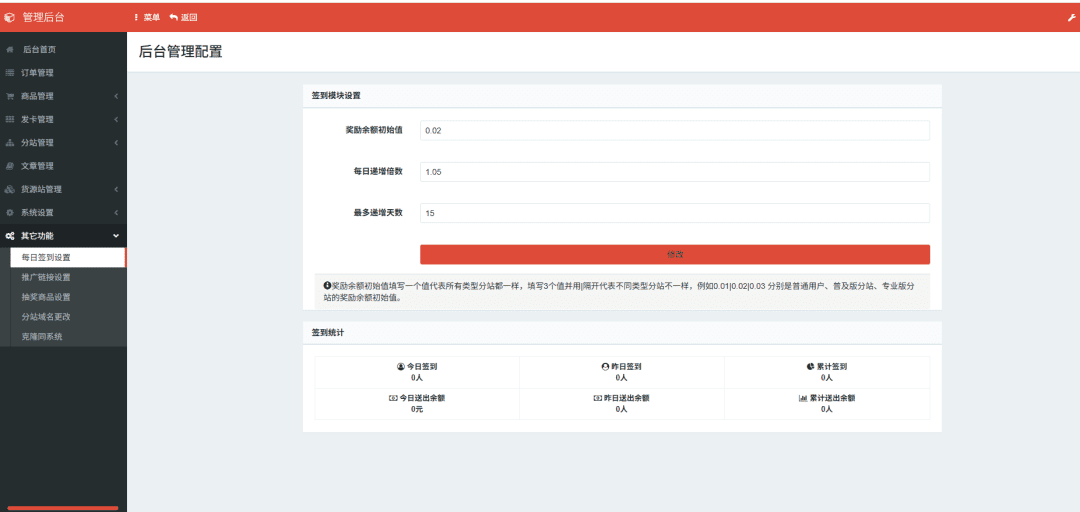Click the sitemap icon for 分站管理
This screenshot has height=512, width=1080.
coord(10,143)
